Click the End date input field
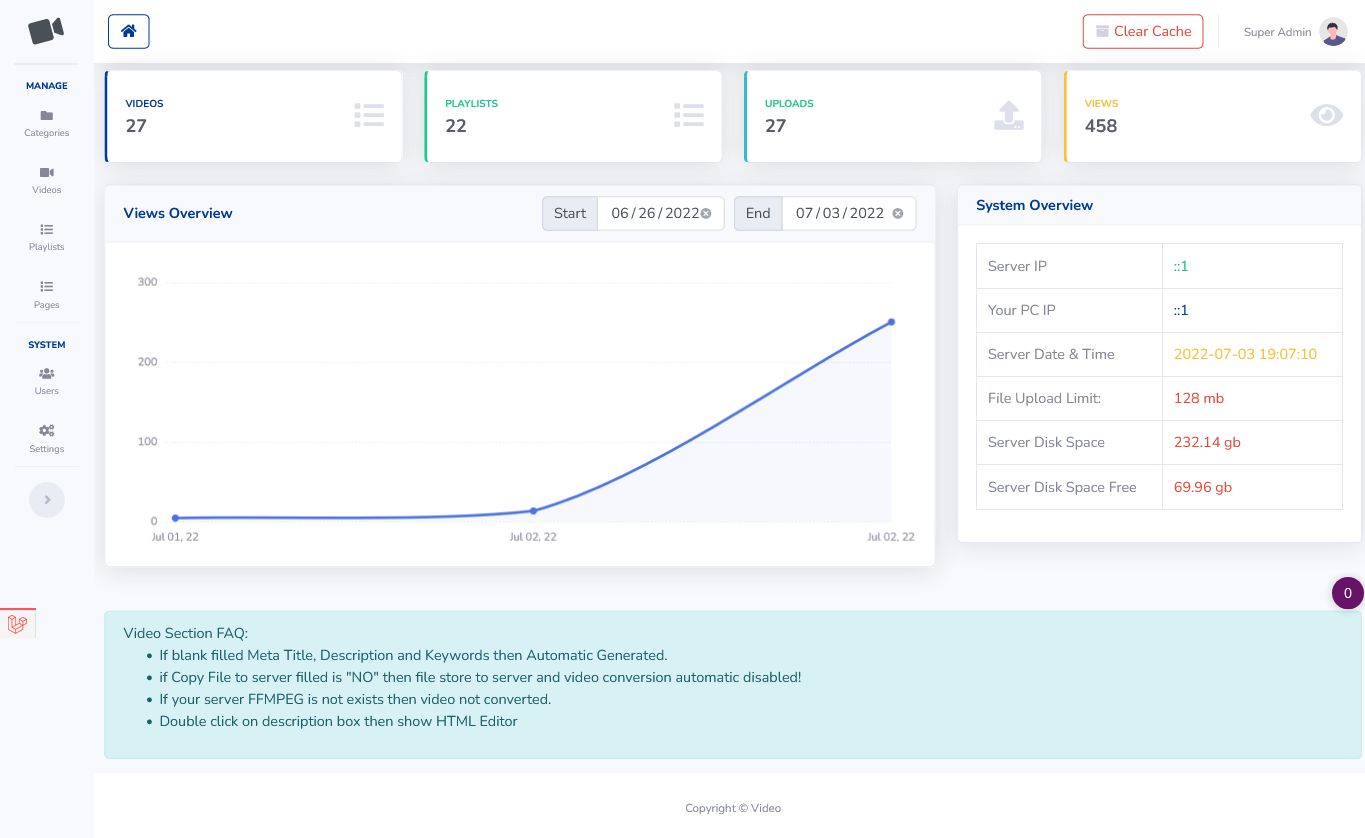This screenshot has height=838, width=1365. pyautogui.click(x=839, y=213)
